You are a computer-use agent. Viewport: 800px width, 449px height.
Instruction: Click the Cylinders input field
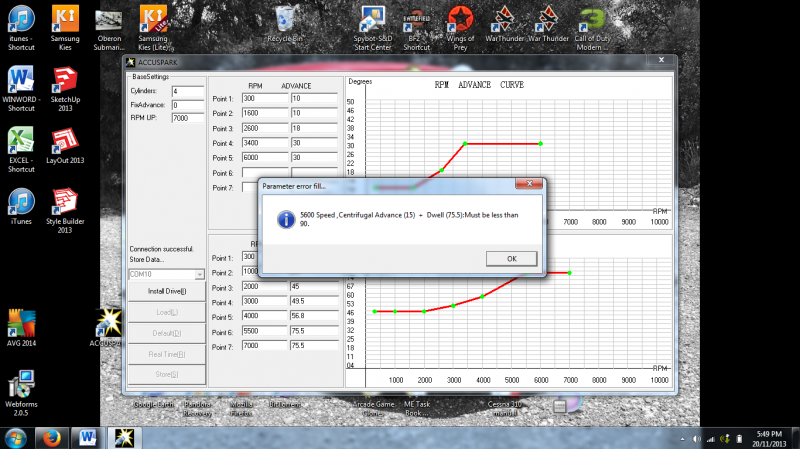coord(188,92)
